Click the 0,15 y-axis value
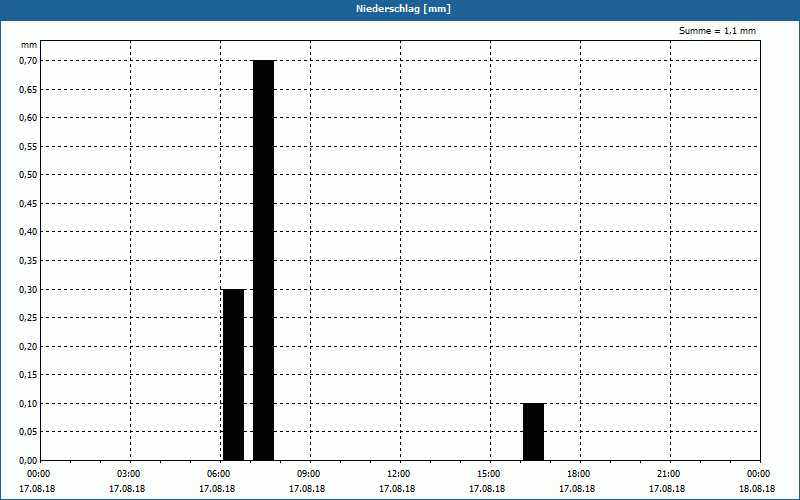The height and width of the screenshot is (500, 800). point(28,375)
